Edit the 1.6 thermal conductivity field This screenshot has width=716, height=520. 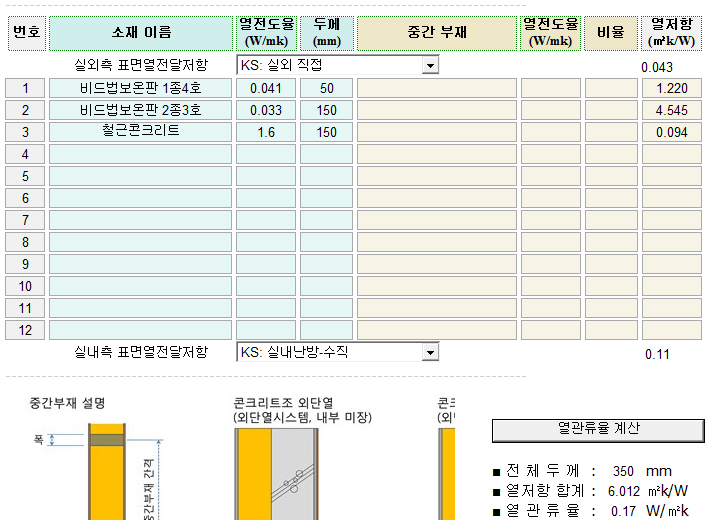pyautogui.click(x=266, y=132)
